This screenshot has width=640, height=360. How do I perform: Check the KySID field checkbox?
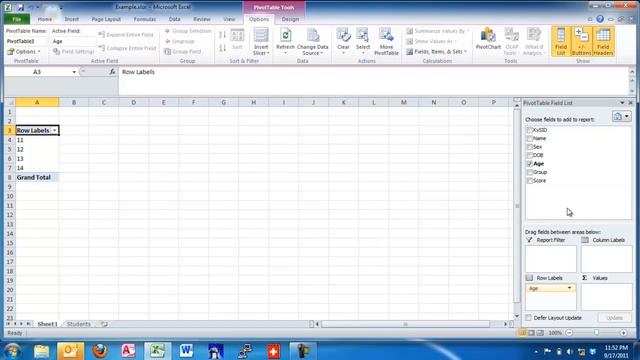click(x=529, y=130)
